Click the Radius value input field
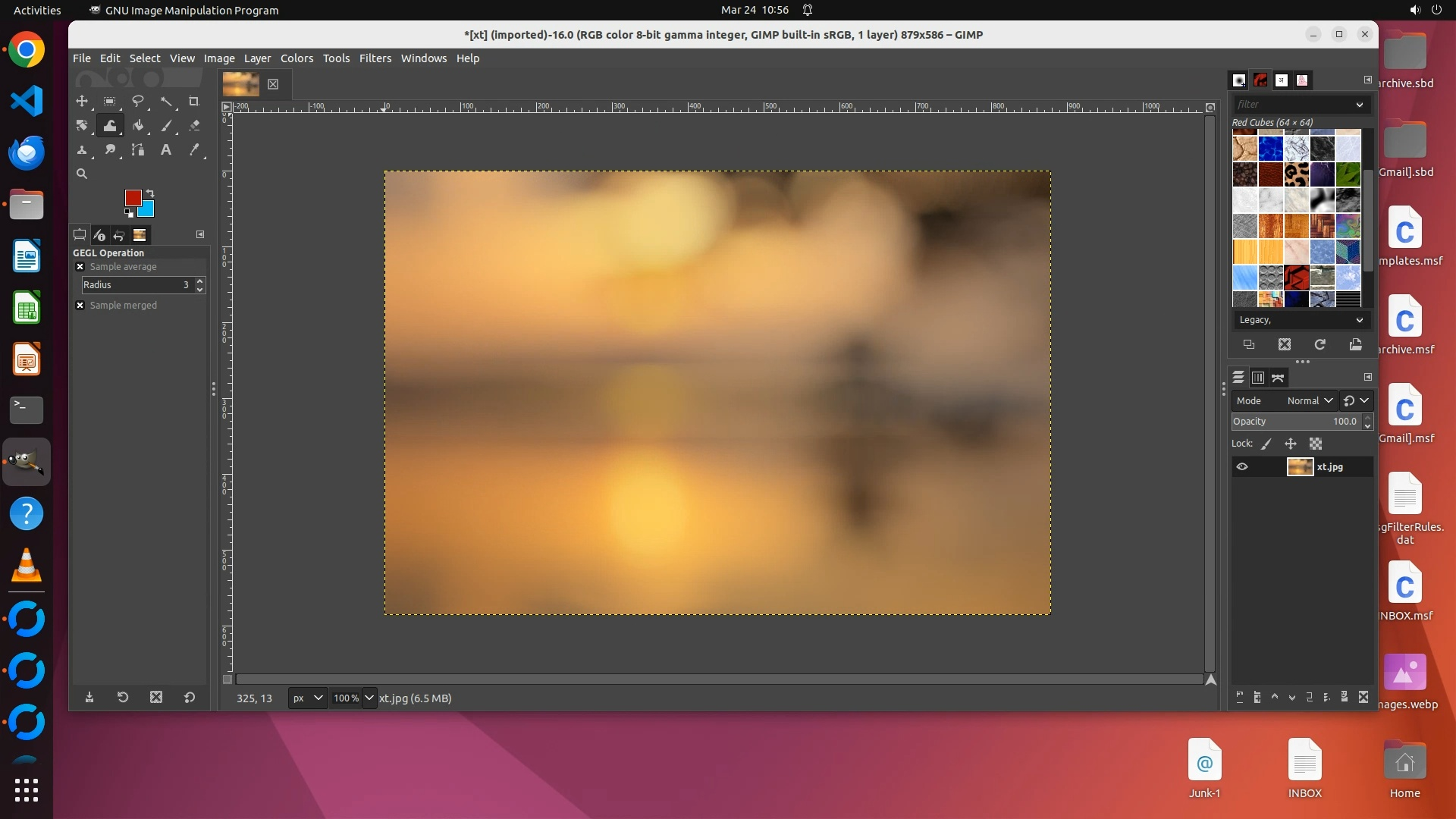 point(136,285)
